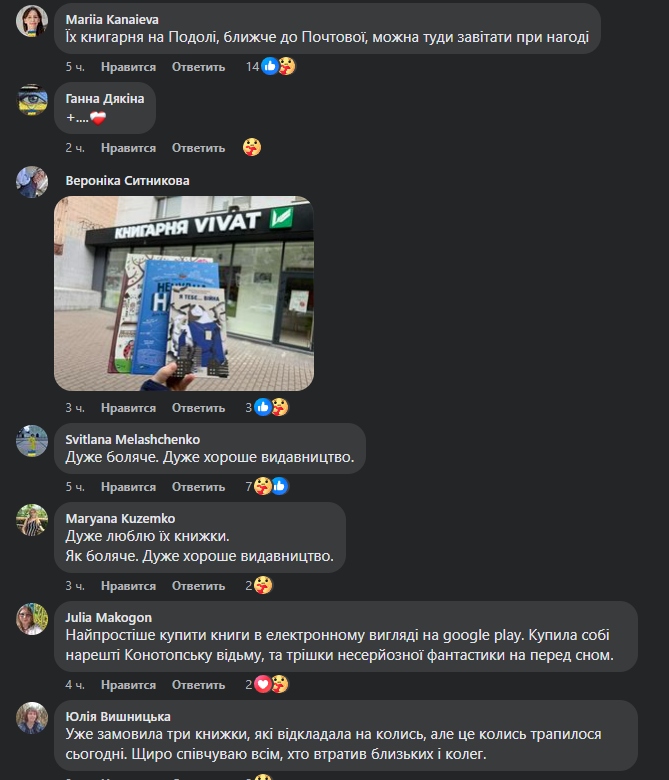Open Mariia Kanaieva's profile avatar
Viewport: 669px width, 780px height.
(x=32, y=21)
